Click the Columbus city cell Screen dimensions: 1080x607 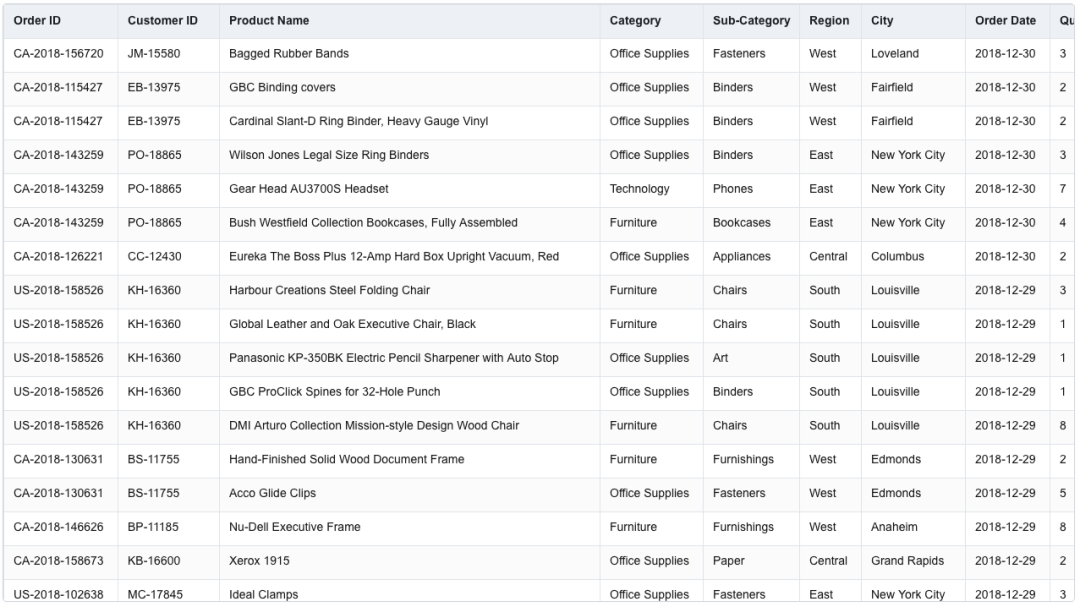897,257
